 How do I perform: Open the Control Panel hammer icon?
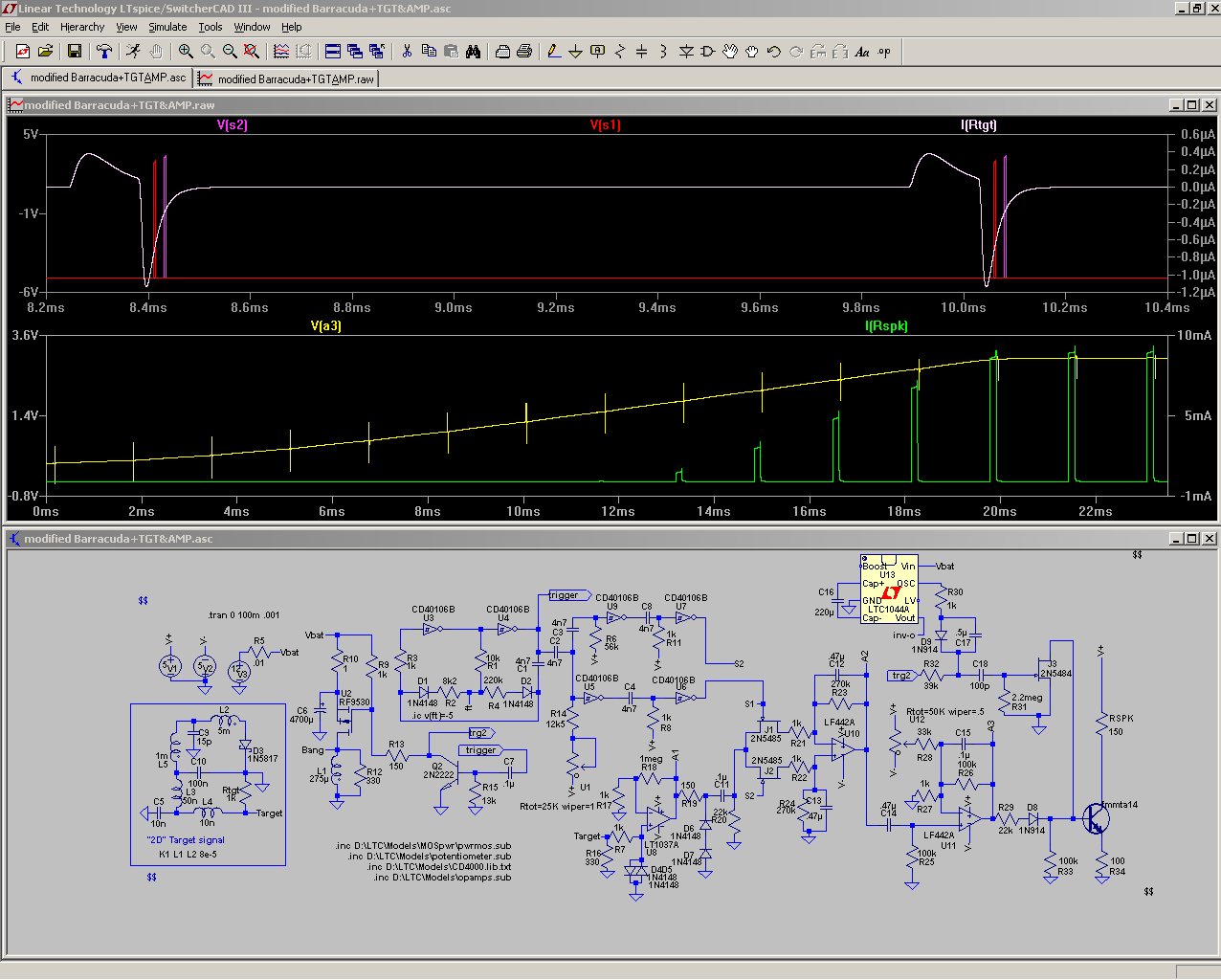(104, 52)
